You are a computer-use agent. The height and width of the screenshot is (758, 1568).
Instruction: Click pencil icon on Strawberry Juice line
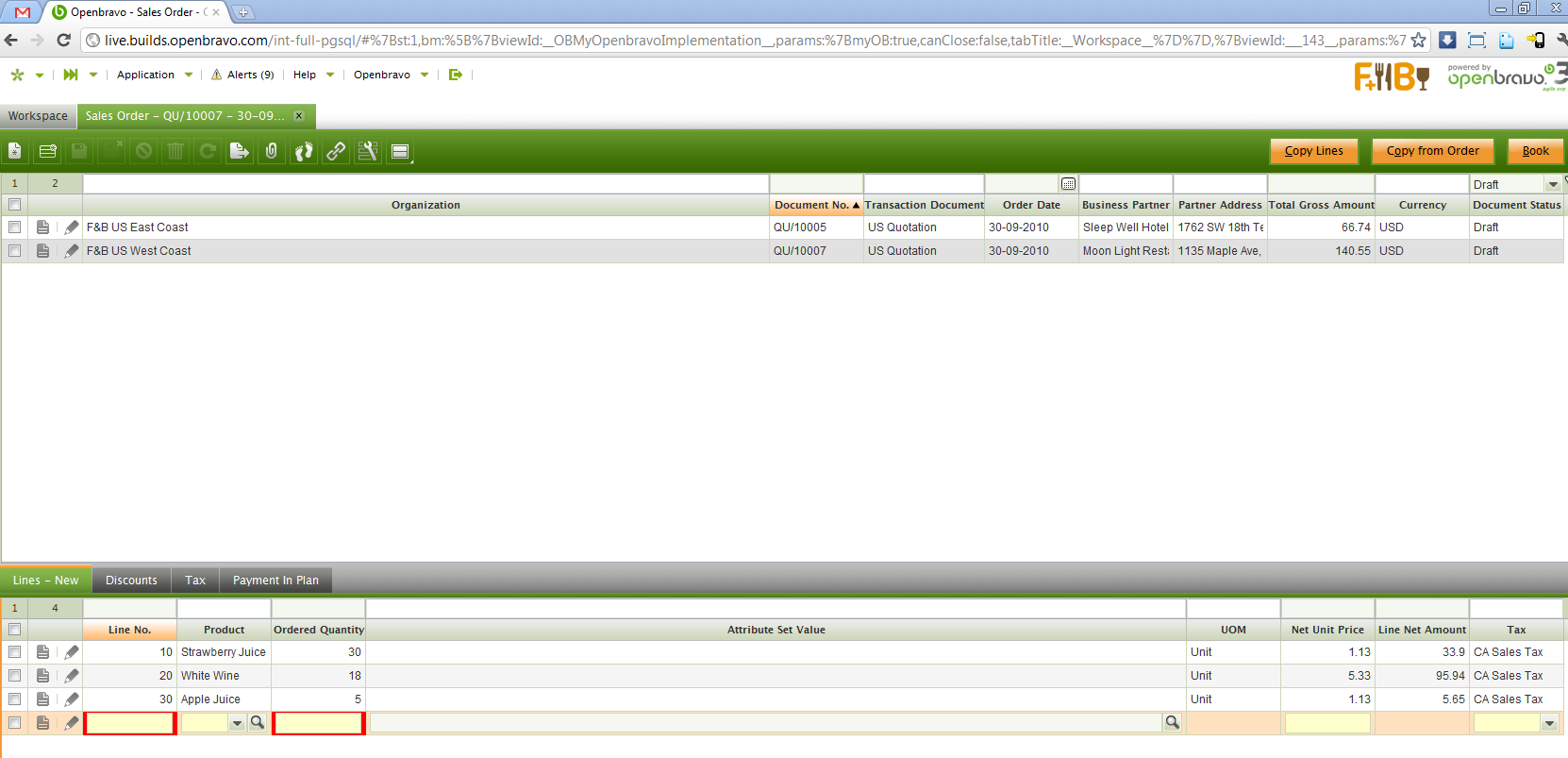[x=72, y=652]
